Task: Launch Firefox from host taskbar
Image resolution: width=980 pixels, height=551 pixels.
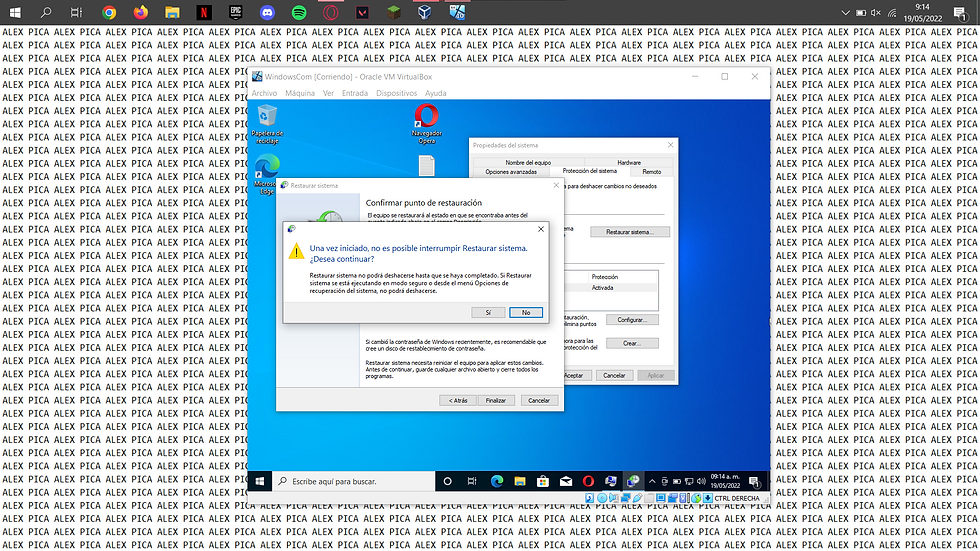Action: pos(141,12)
